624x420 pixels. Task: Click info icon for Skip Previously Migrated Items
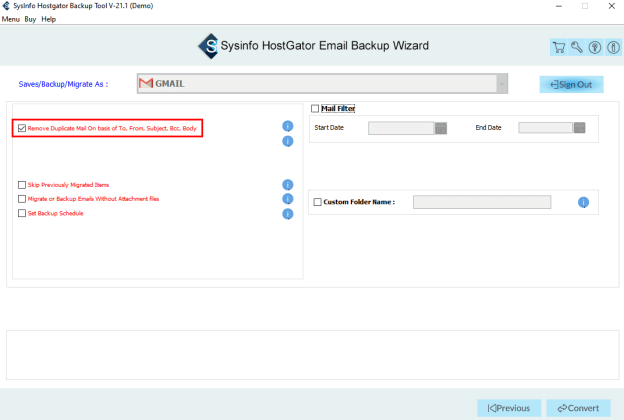pyautogui.click(x=288, y=185)
